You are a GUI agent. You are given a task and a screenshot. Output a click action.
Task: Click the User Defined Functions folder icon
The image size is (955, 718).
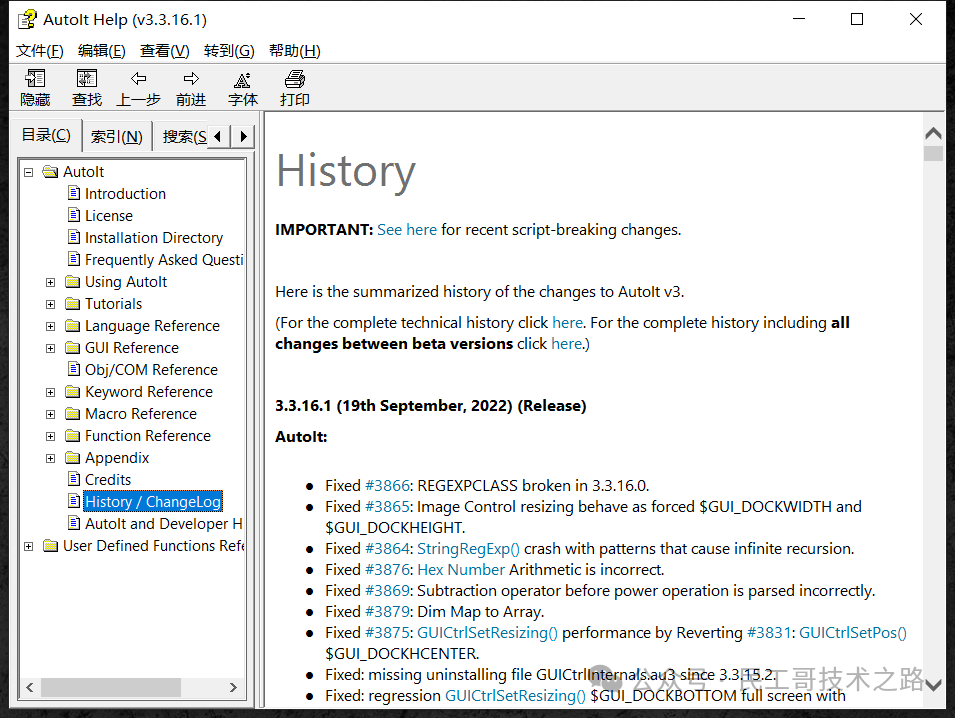click(x=51, y=545)
